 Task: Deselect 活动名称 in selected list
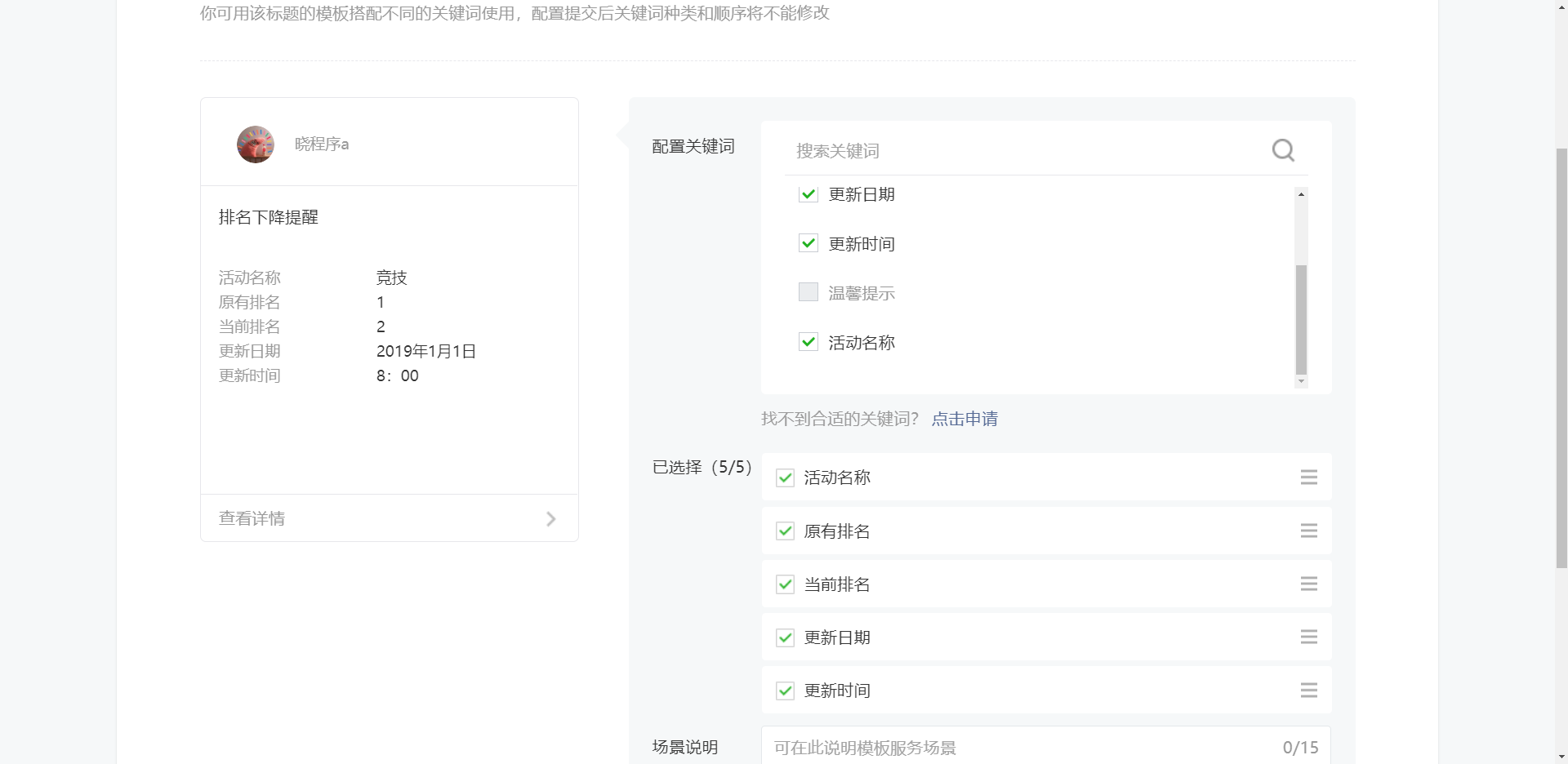coord(785,477)
